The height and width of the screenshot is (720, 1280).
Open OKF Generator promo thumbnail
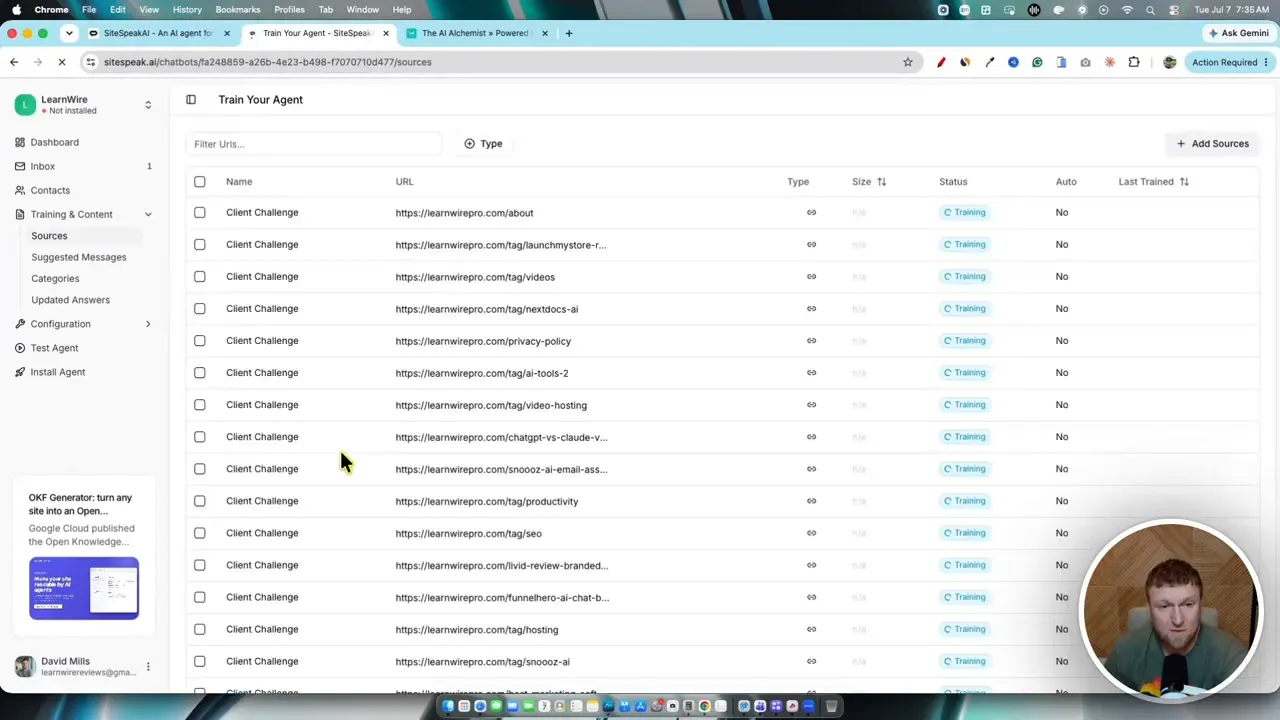click(84, 588)
